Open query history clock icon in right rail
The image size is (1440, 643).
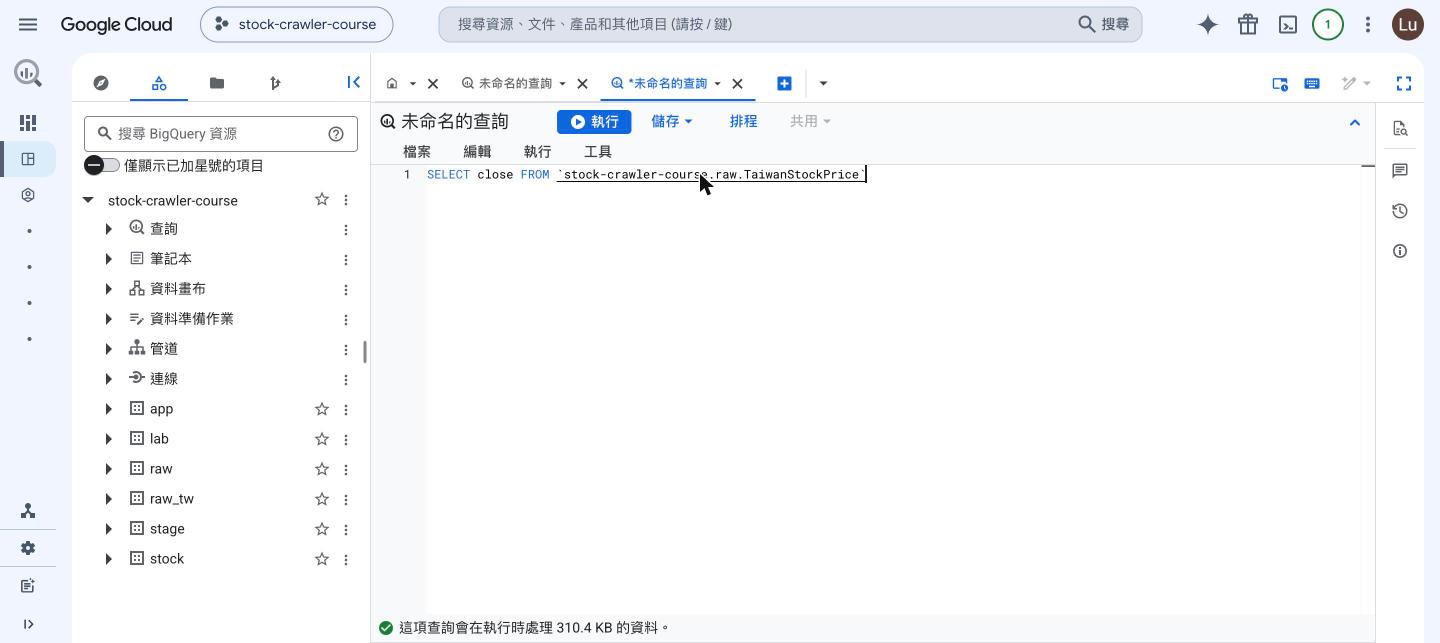[x=1400, y=211]
